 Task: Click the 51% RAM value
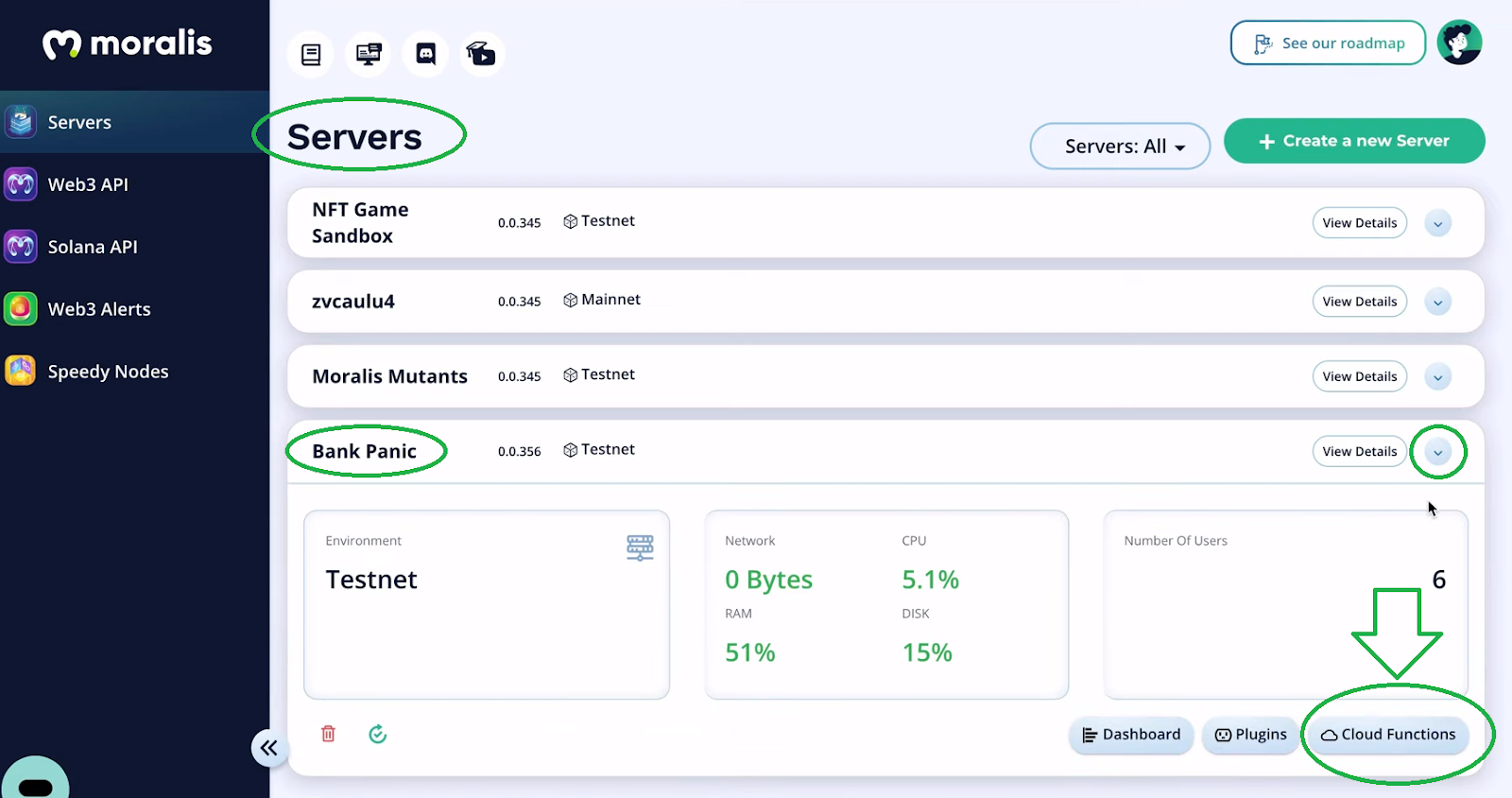pyautogui.click(x=750, y=652)
